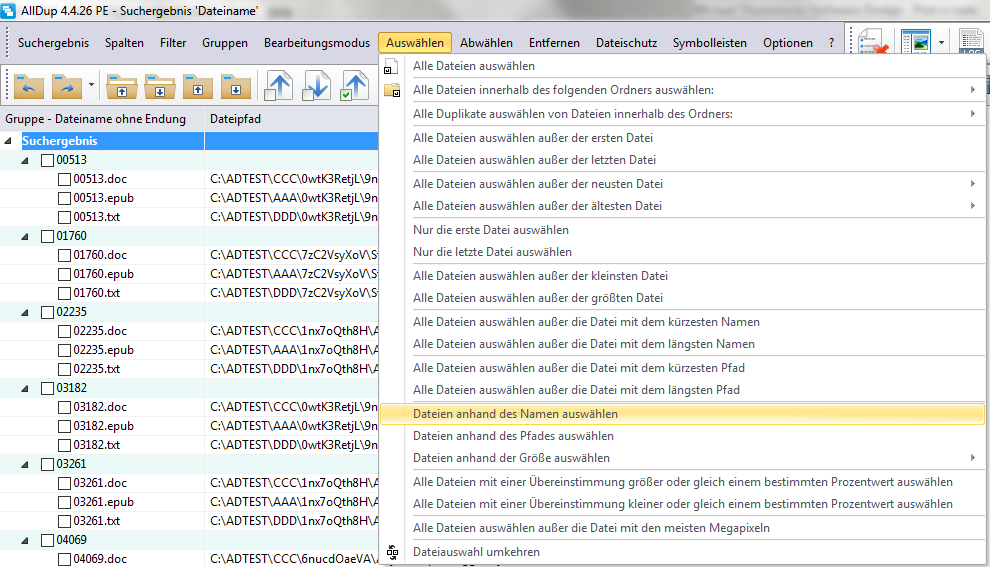Image resolution: width=990 pixels, height=567 pixels.
Task: Open dropdown arrow beside folder forward icon
Action: coord(91,85)
